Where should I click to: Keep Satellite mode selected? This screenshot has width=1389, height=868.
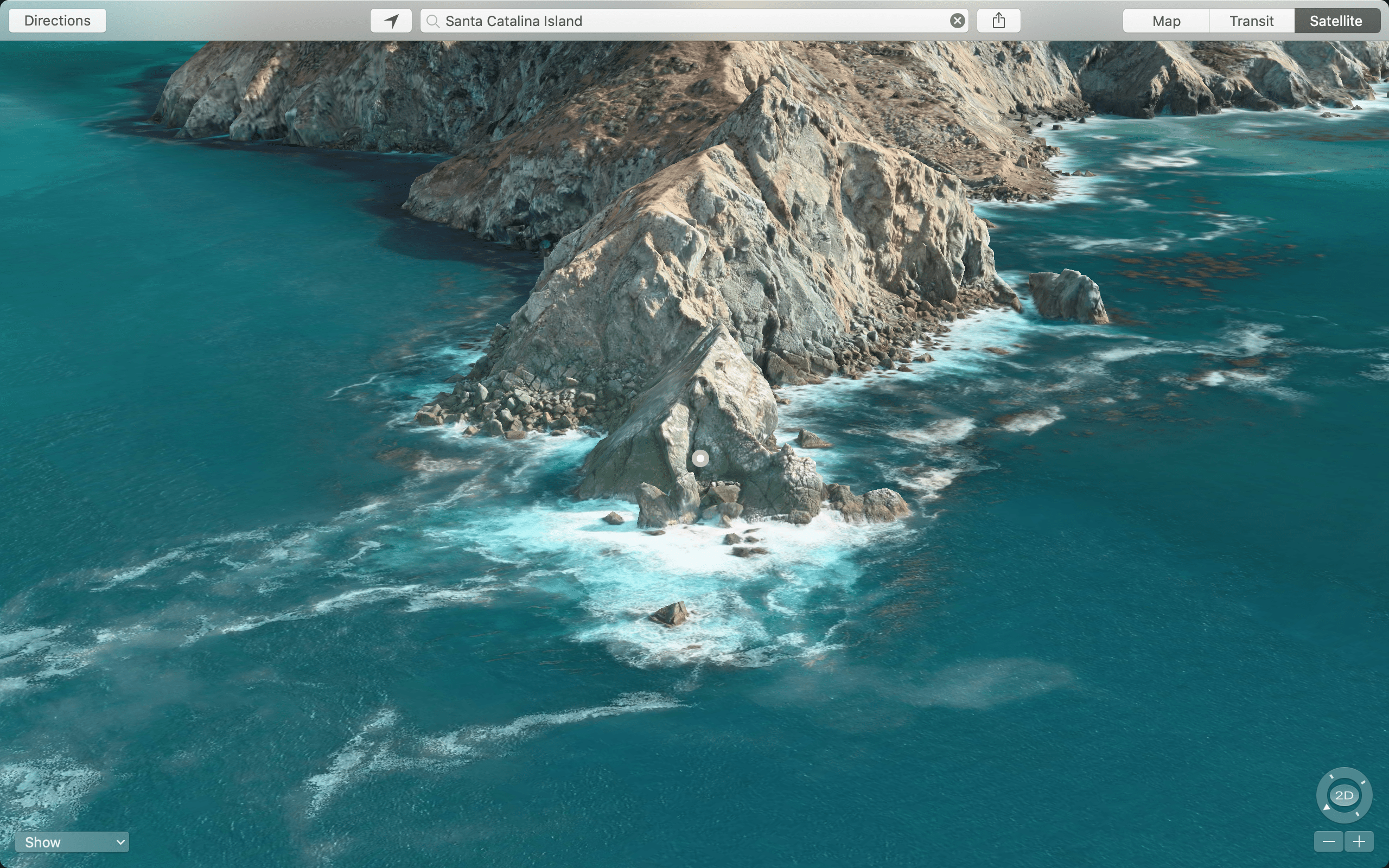(1336, 21)
